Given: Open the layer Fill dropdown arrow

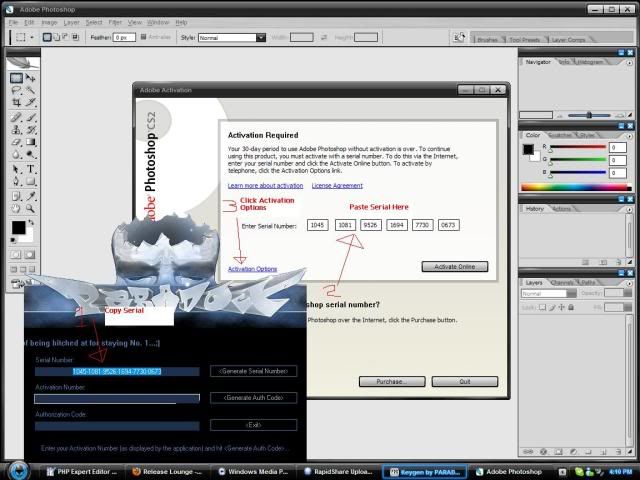Looking at the screenshot, I should [x=628, y=307].
